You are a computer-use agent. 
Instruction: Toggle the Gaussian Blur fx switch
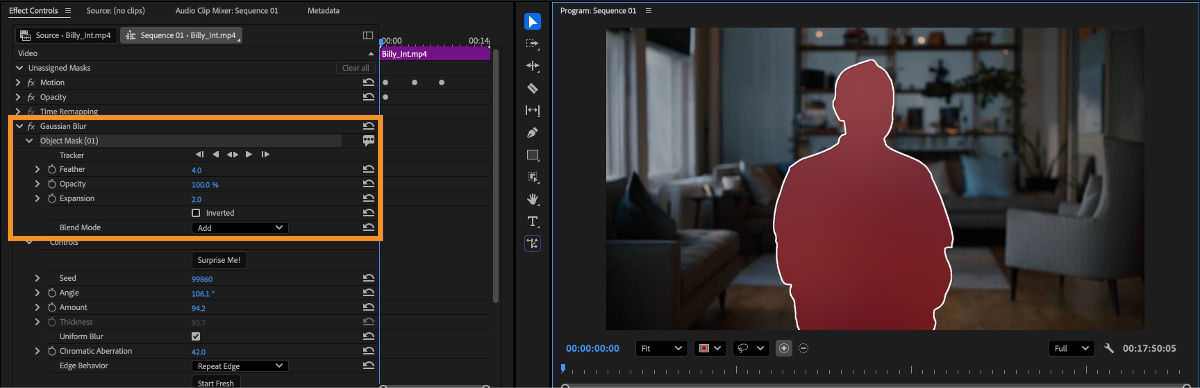point(31,126)
